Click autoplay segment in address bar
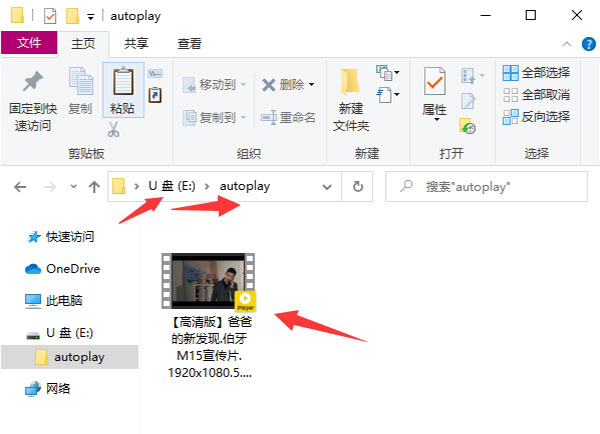 (x=245, y=186)
